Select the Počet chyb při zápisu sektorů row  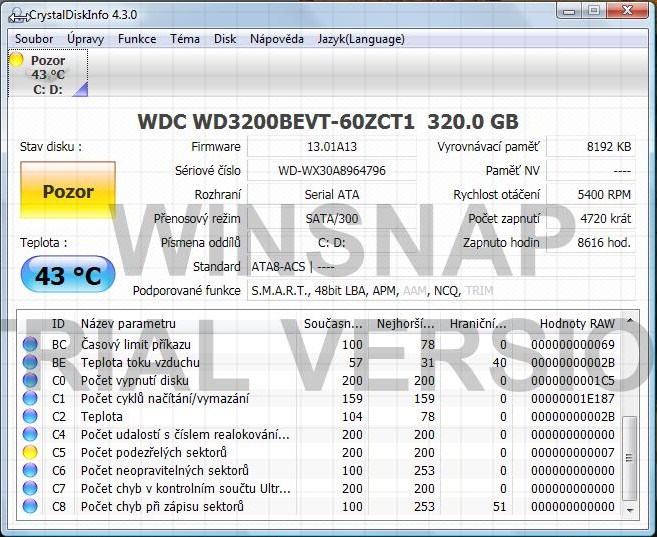[319, 506]
